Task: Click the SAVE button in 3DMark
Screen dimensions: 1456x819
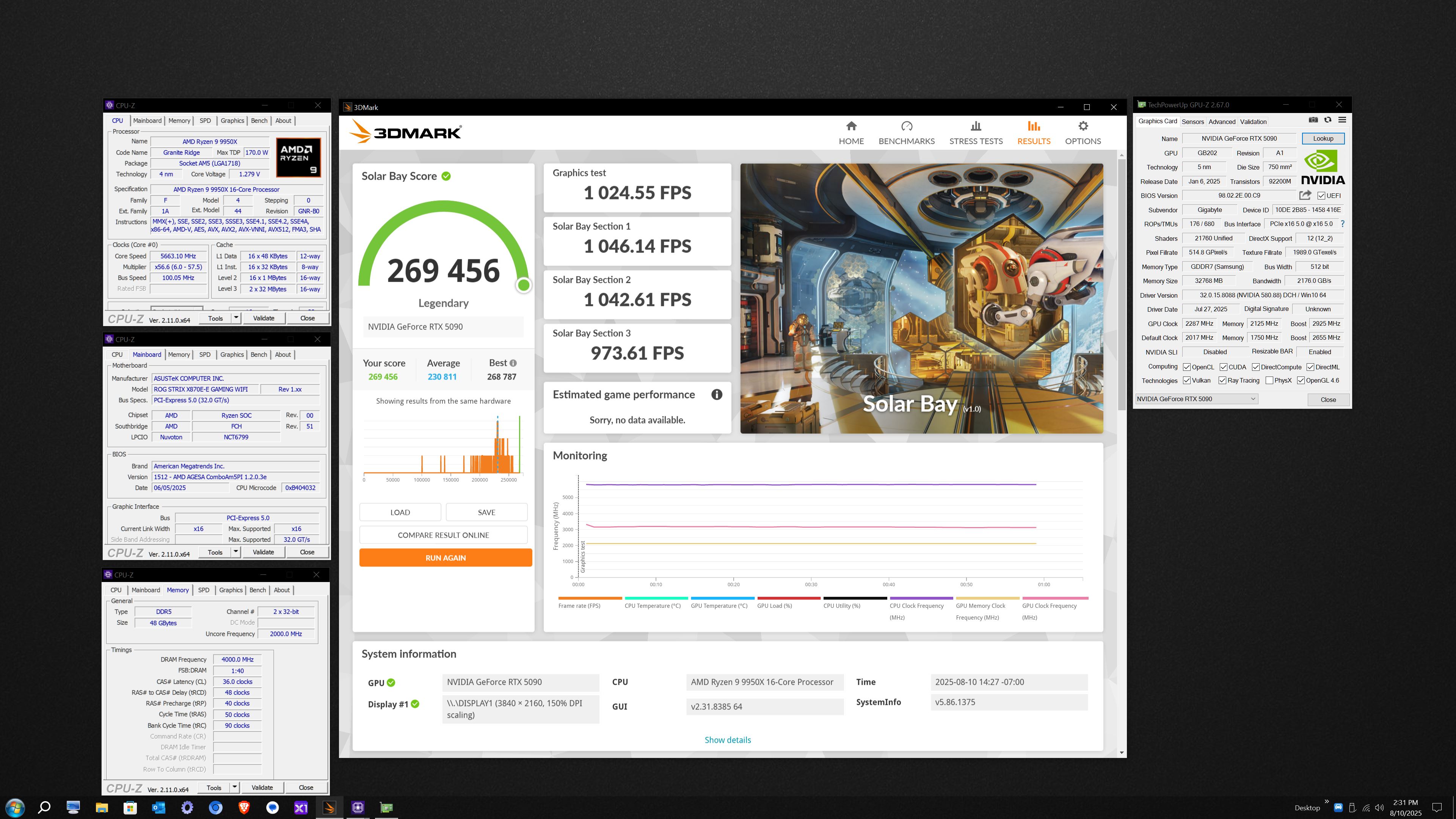Action: click(x=486, y=512)
